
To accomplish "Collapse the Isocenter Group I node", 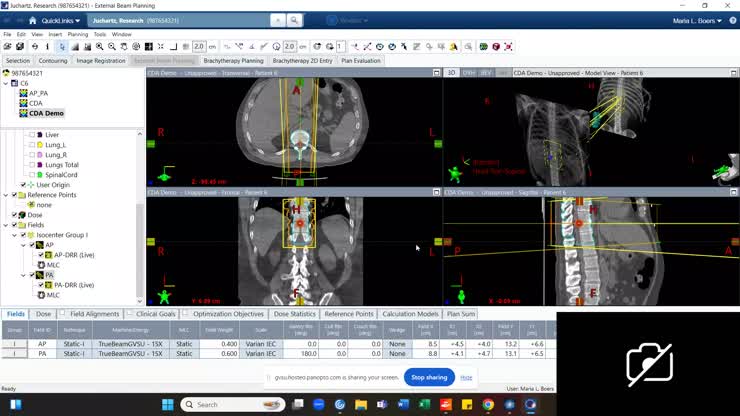I will tap(15, 235).
